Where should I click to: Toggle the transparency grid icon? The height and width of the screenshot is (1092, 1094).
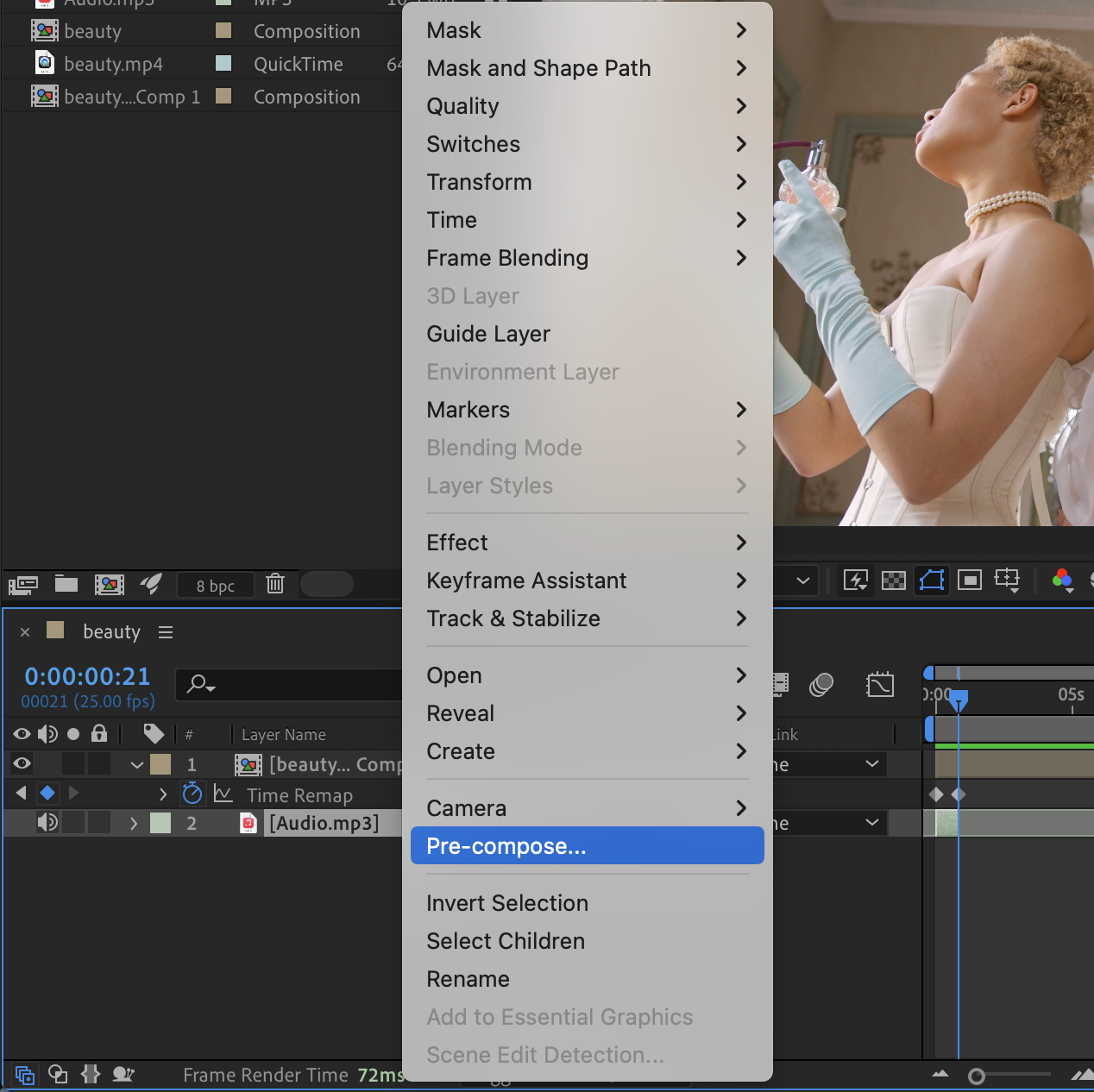pos(893,581)
